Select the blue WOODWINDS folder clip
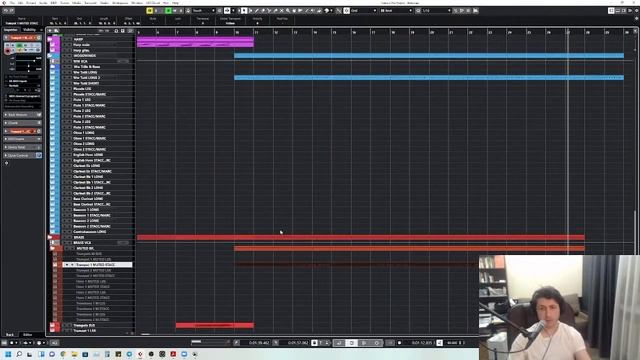Image resolution: width=640 pixels, height=360 pixels. coord(429,56)
